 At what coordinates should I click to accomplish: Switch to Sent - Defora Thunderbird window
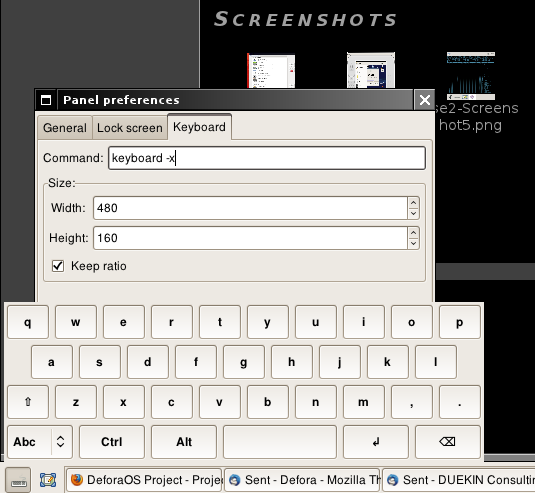pyautogui.click(x=302, y=480)
